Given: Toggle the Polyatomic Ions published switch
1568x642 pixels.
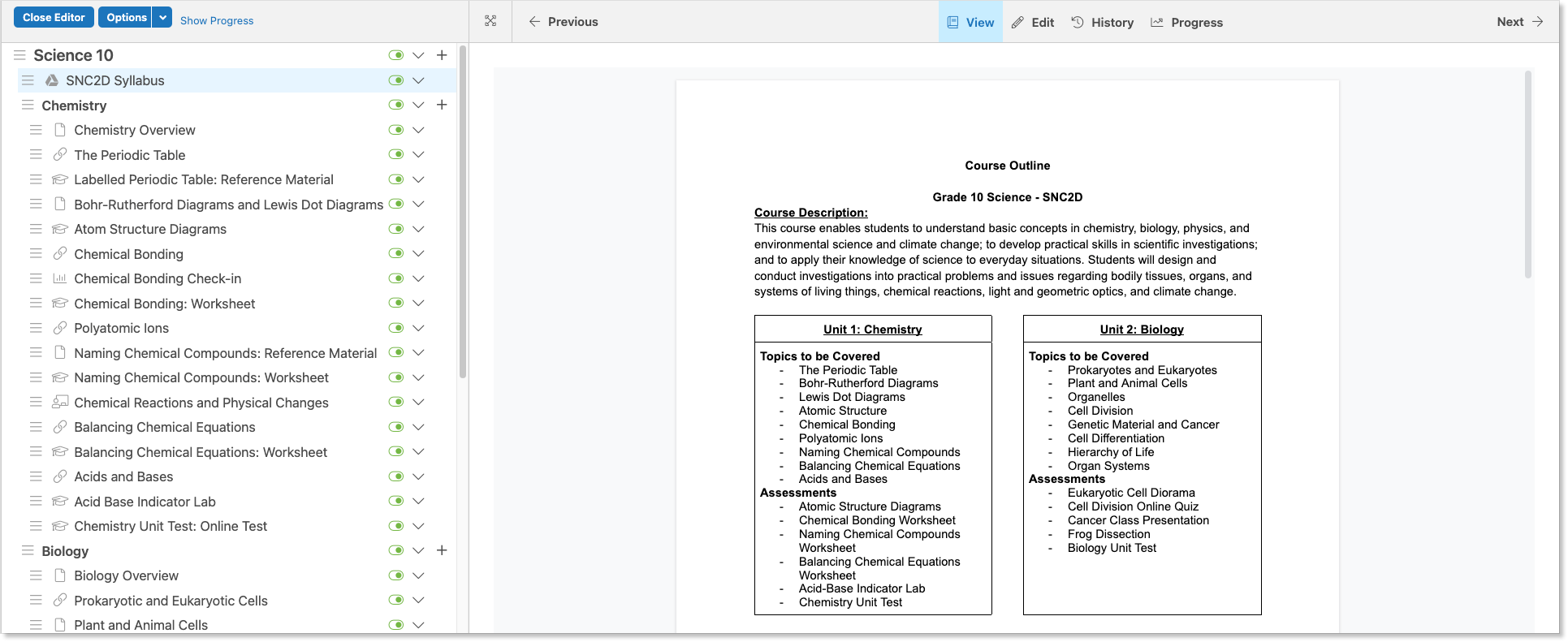Looking at the screenshot, I should pyautogui.click(x=396, y=328).
